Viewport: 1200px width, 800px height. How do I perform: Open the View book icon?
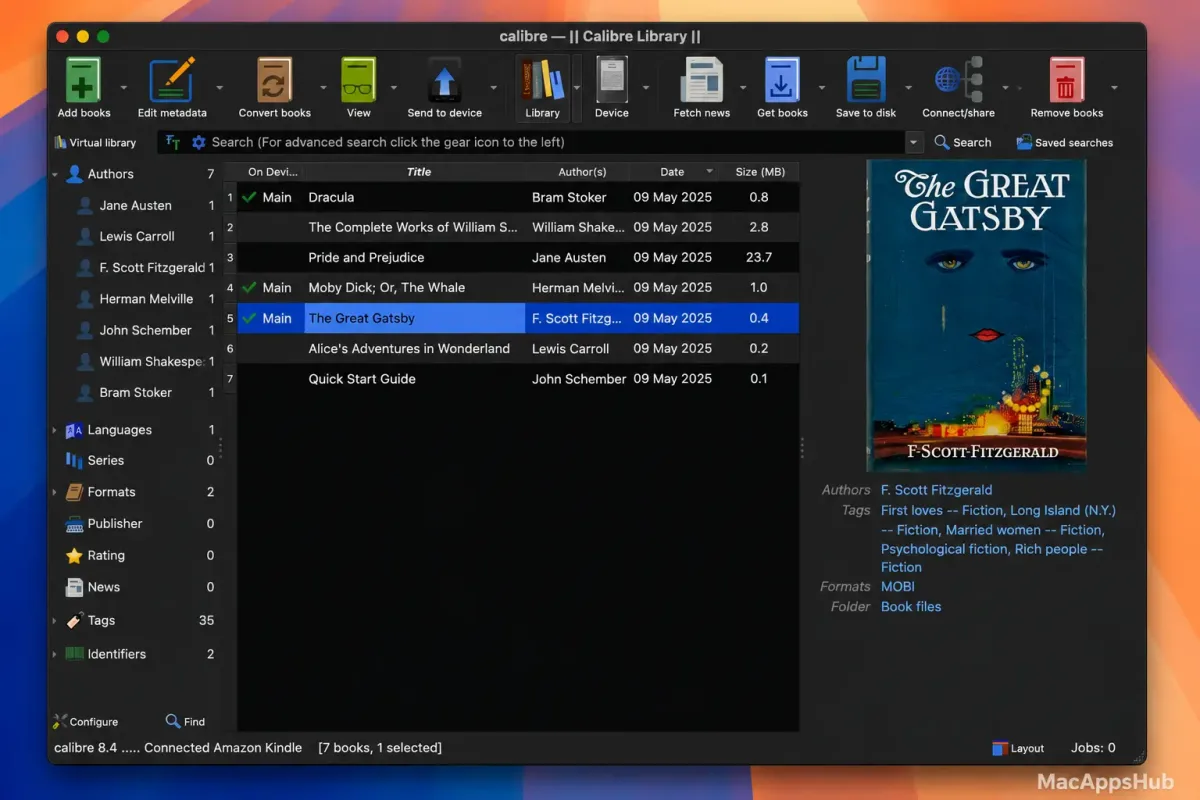coord(358,80)
